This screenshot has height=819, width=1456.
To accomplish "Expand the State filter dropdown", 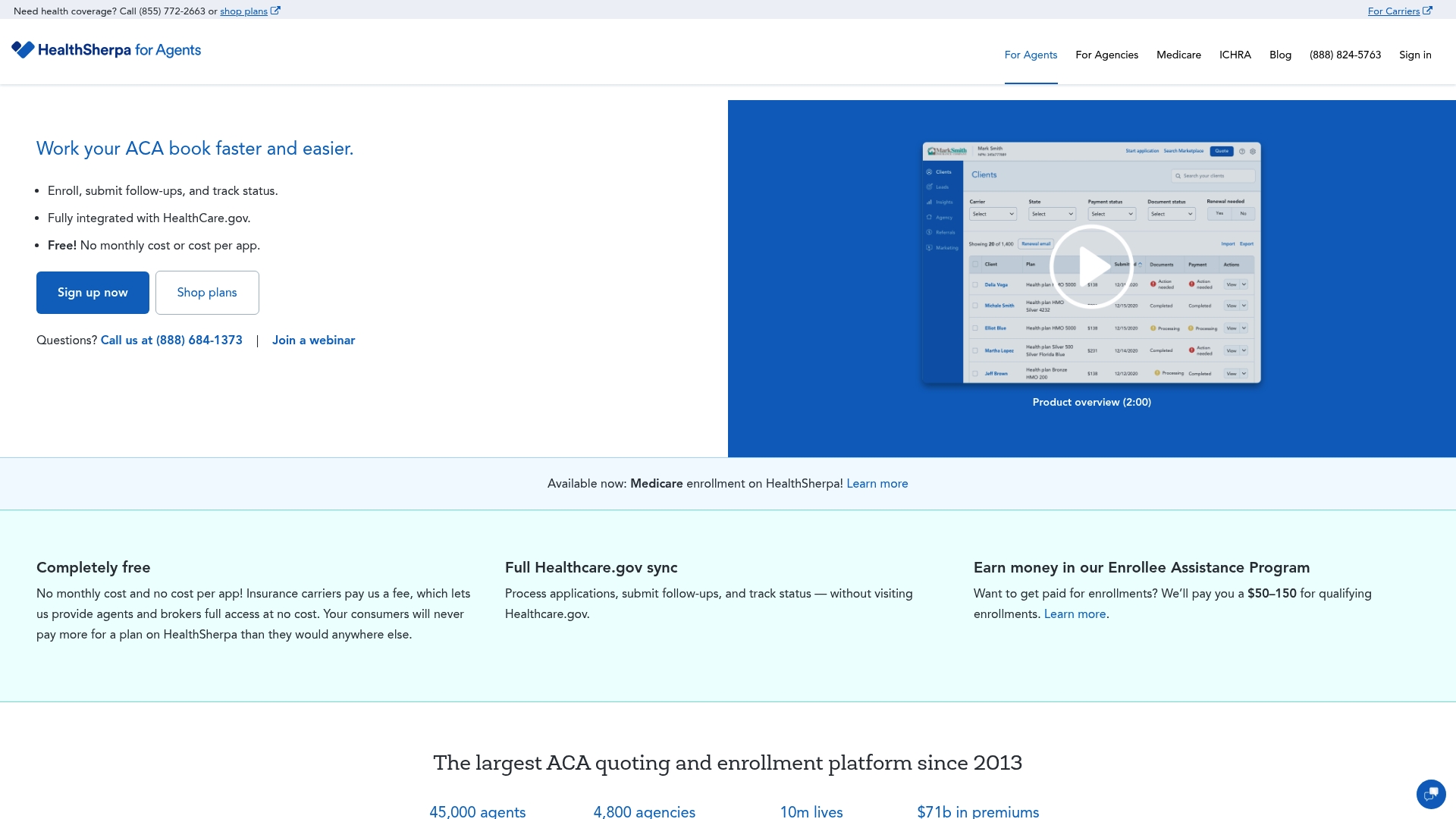I will 1052,214.
